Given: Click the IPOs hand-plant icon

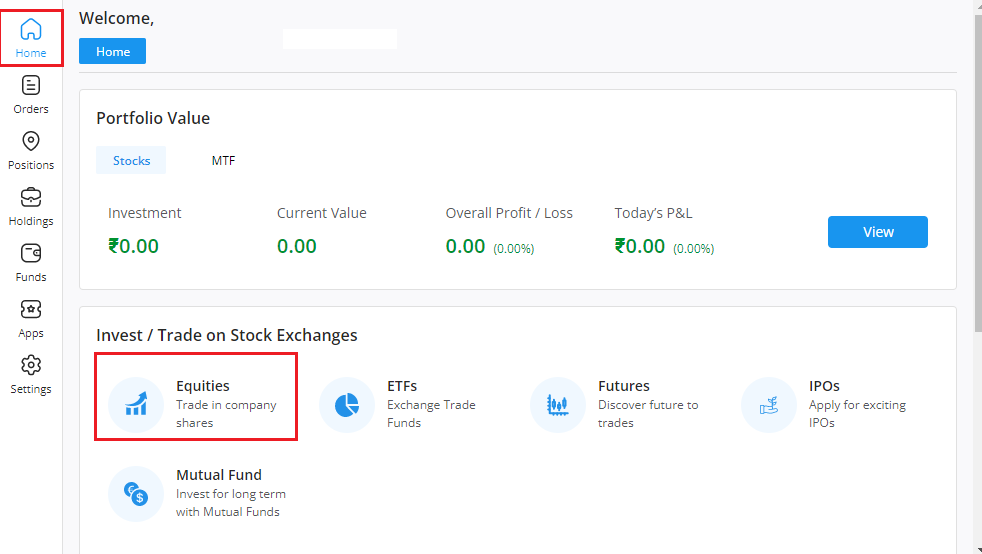Looking at the screenshot, I should pyautogui.click(x=768, y=405).
